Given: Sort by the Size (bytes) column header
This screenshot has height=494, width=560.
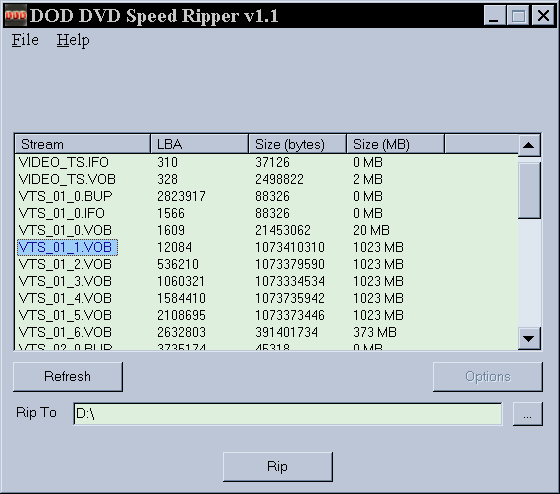Looking at the screenshot, I should click(298, 144).
